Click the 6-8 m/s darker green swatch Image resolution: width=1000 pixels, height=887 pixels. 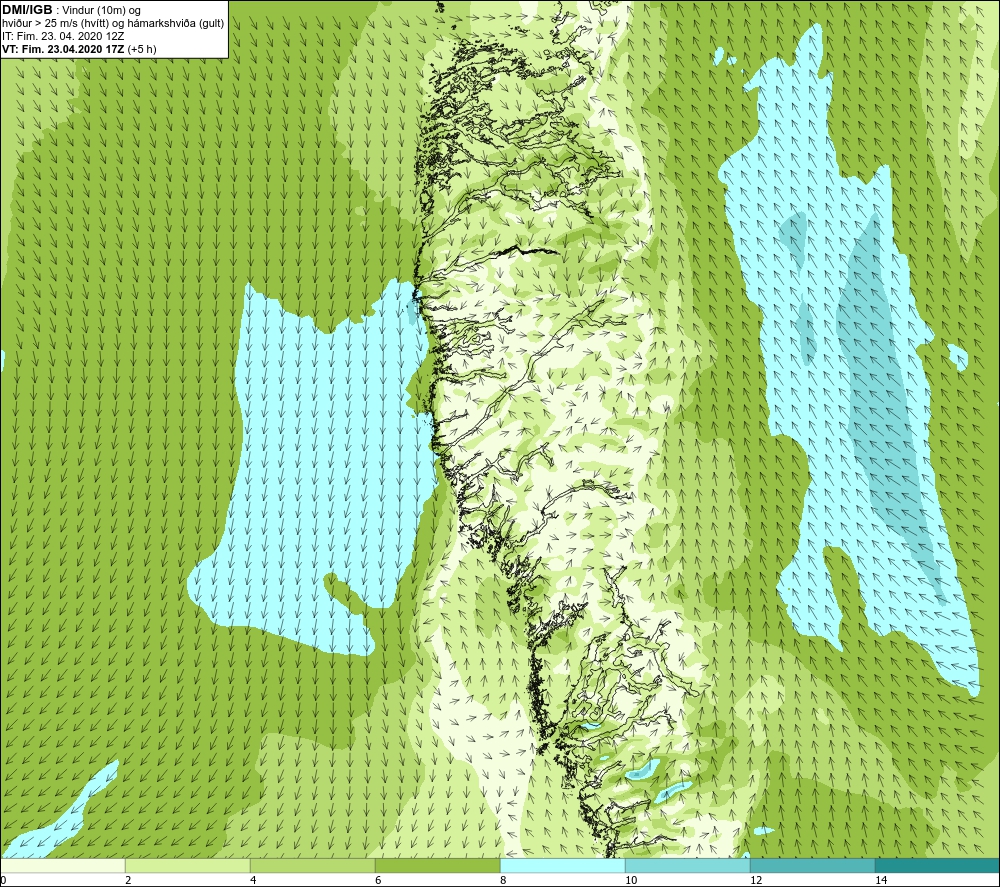tap(438, 865)
